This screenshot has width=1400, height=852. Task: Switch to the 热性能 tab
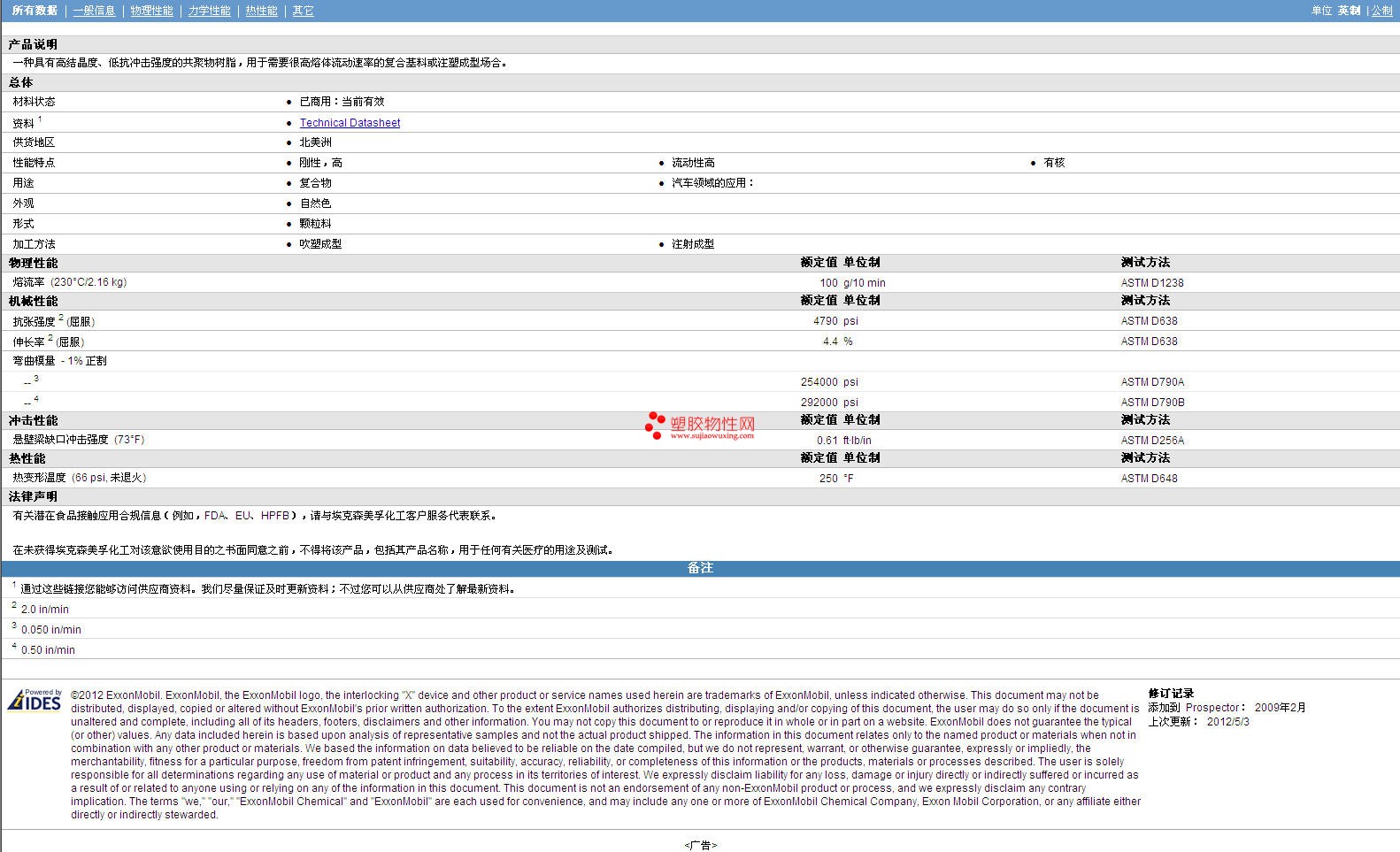pyautogui.click(x=261, y=11)
